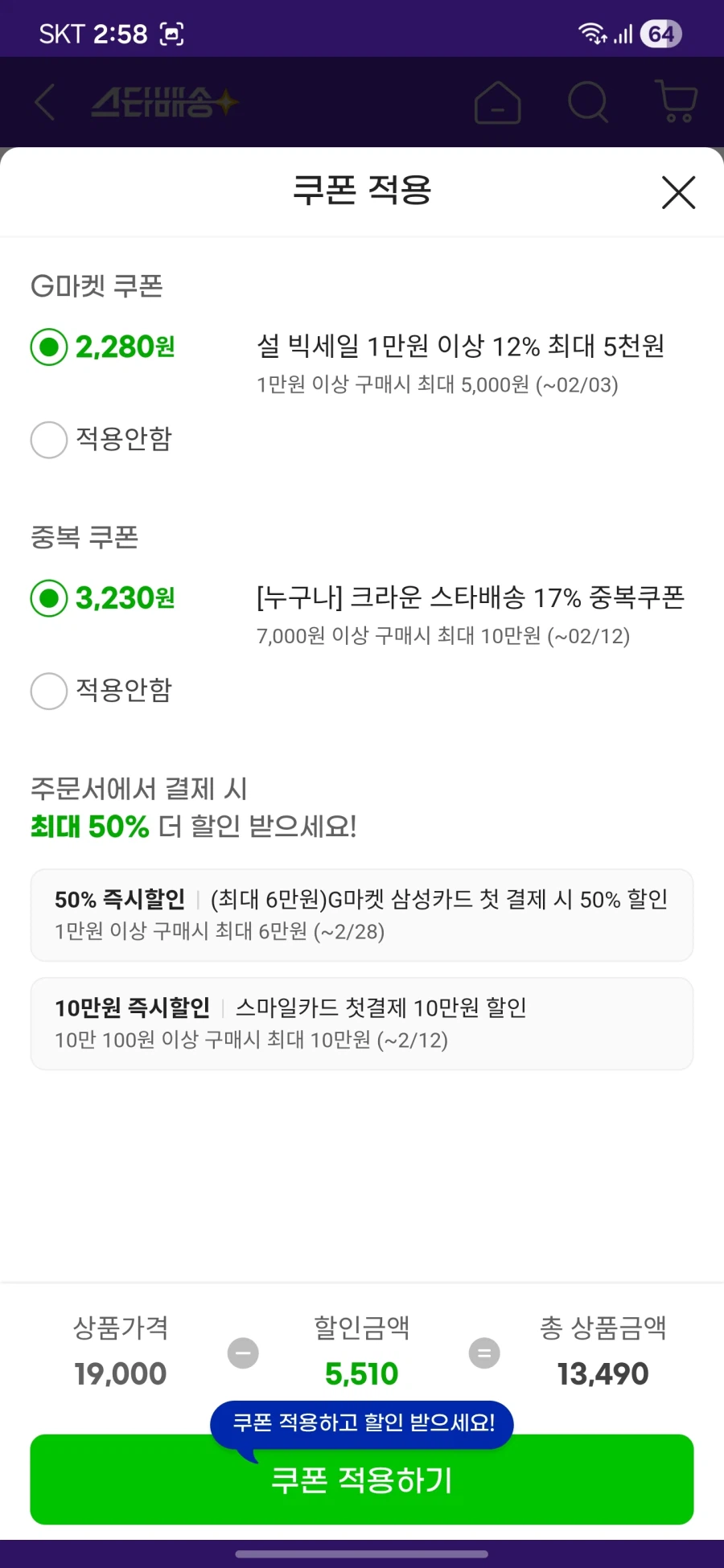Tap the 17% 중복쿠폰 coupon title text
Image resolution: width=724 pixels, height=1568 pixels.
471,598
